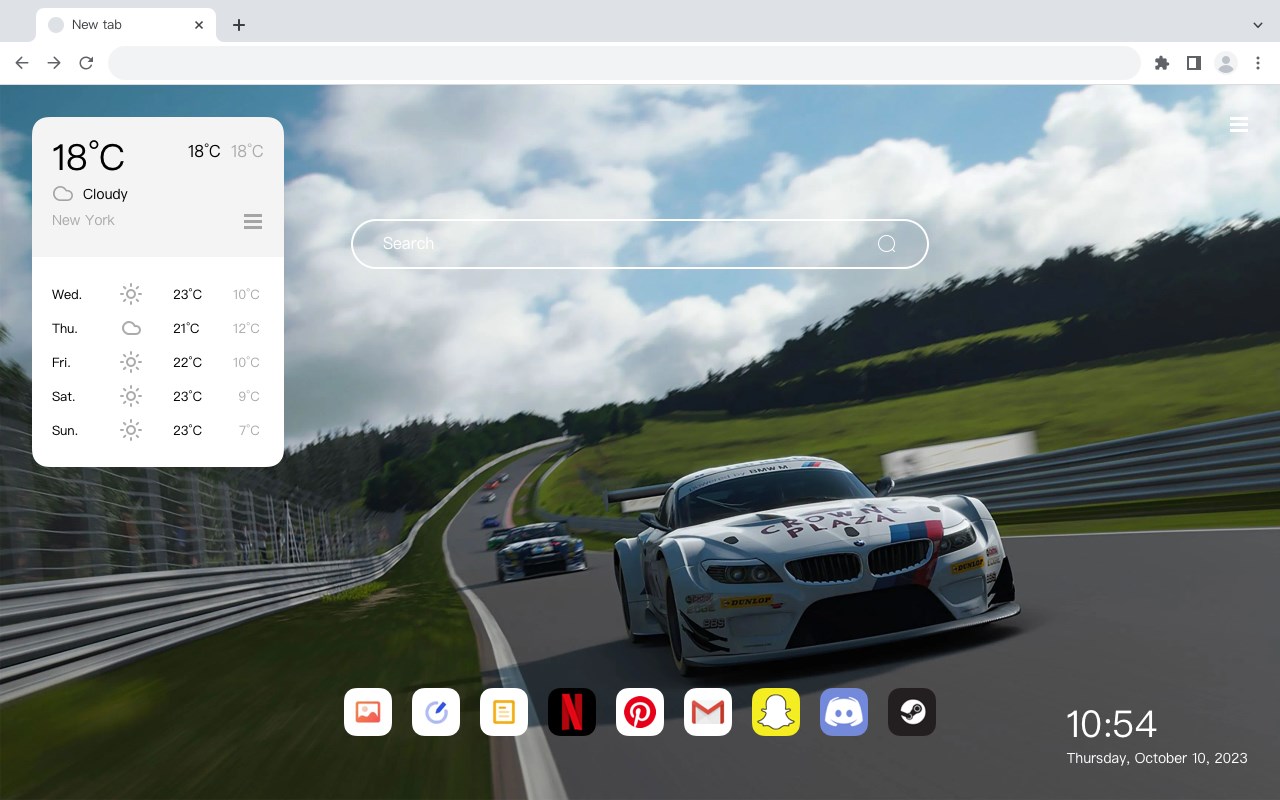Screen dimensions: 1280x800
Task: Click the date Thursday, October 10, 2023
Action: click(1157, 758)
